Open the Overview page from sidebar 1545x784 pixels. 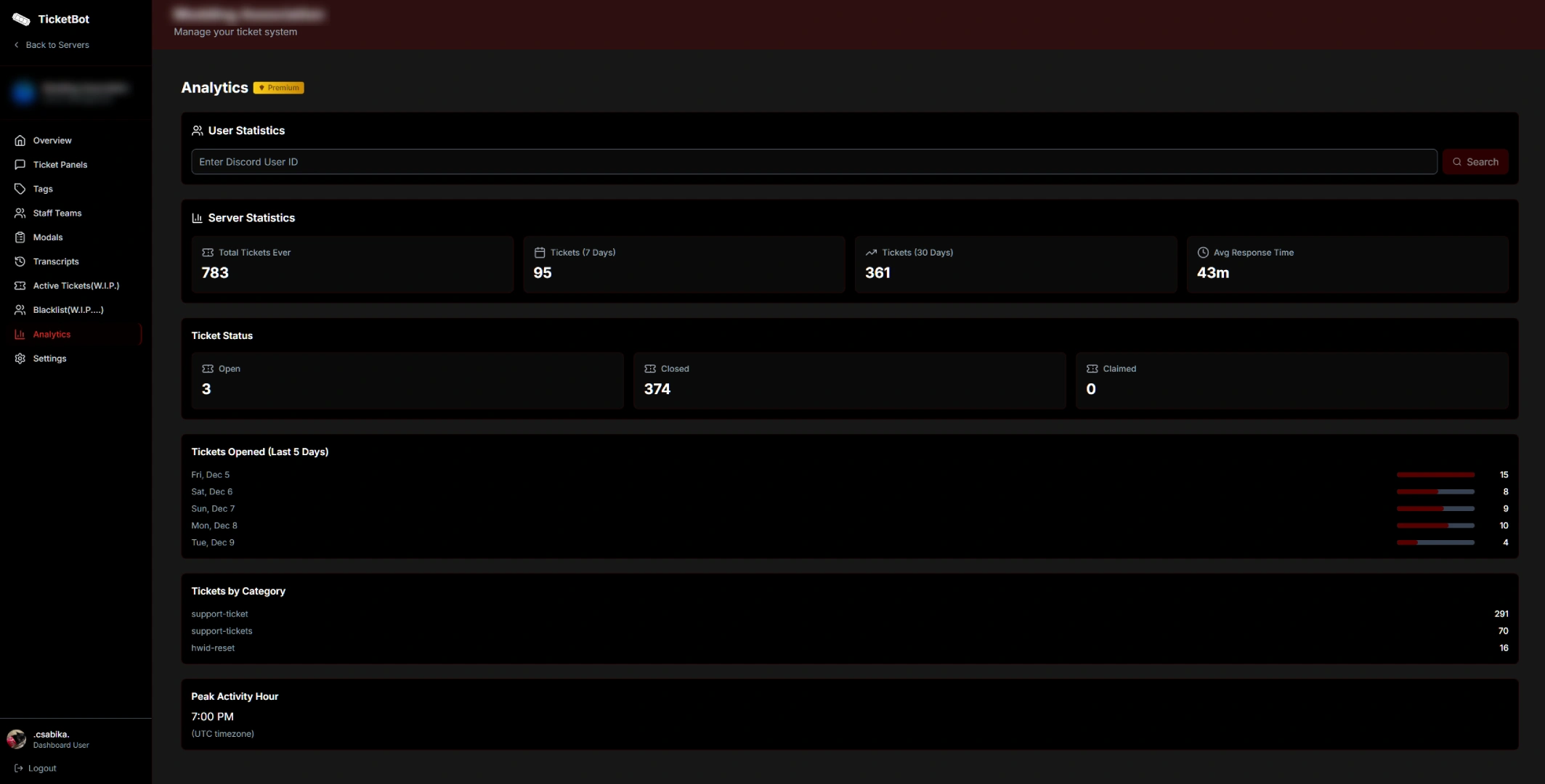tap(51, 140)
